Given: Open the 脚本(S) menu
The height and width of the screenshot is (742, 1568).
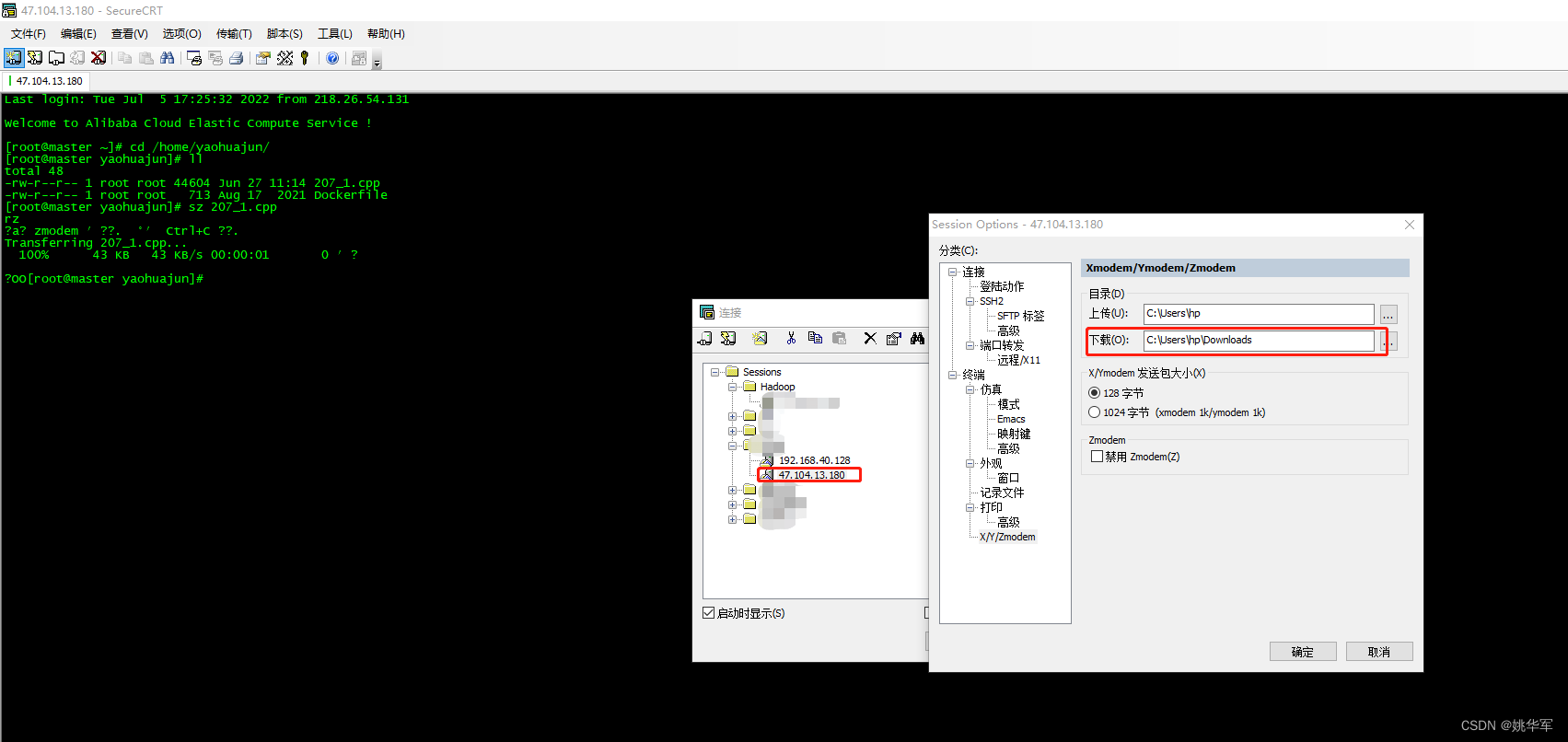Looking at the screenshot, I should [x=285, y=34].
